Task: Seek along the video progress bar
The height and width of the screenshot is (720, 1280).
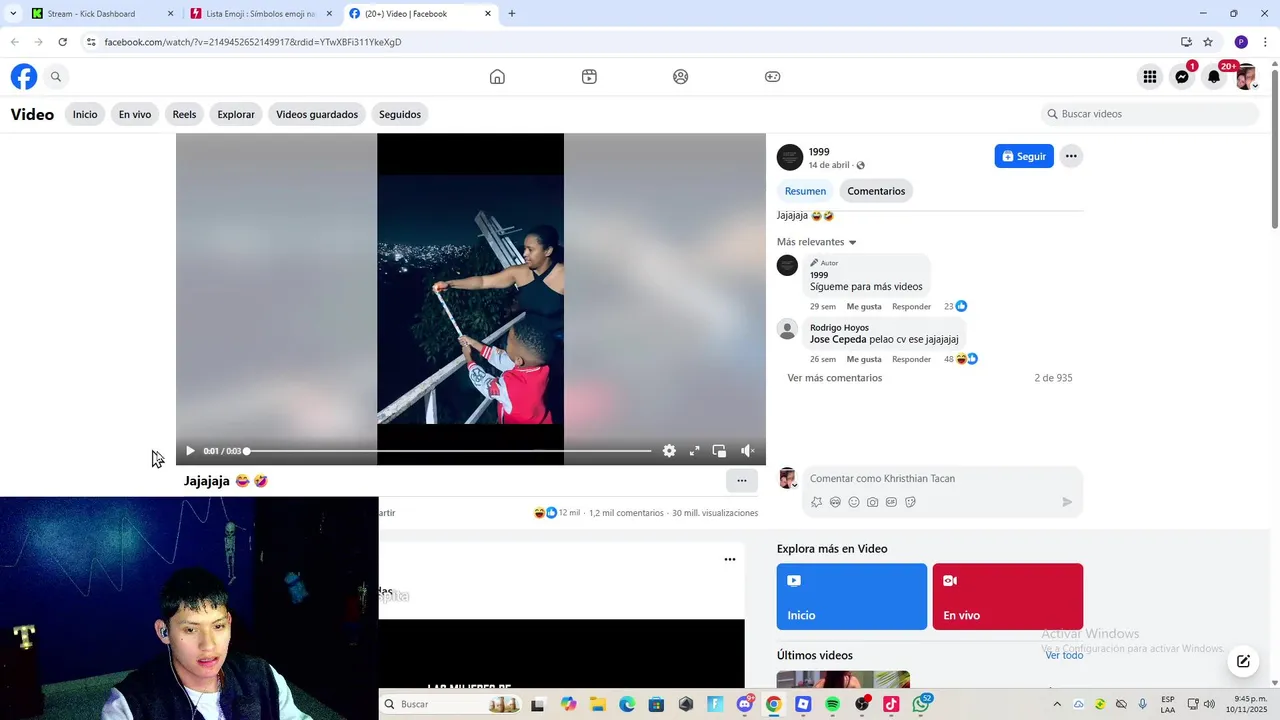Action: coord(449,451)
